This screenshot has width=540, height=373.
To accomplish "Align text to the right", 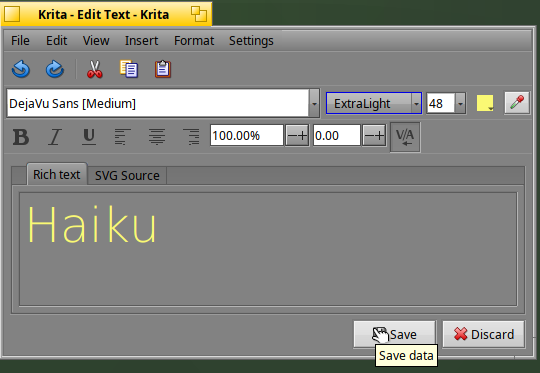I will point(191,137).
